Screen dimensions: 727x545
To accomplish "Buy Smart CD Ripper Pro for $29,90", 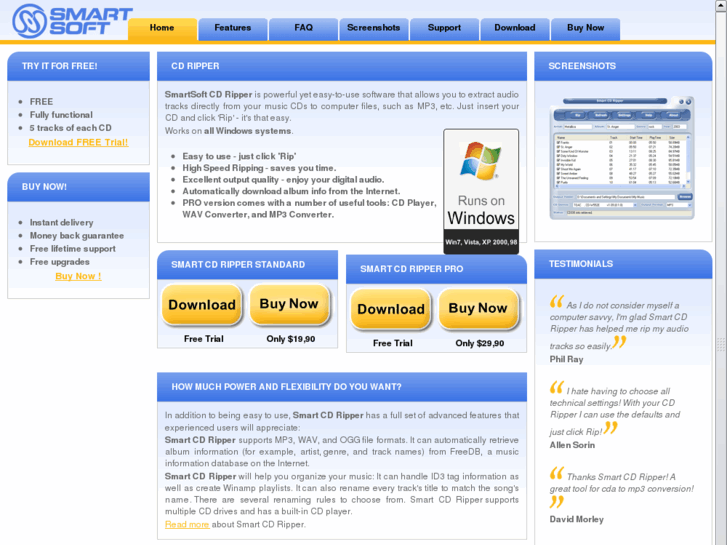I will click(x=478, y=308).
